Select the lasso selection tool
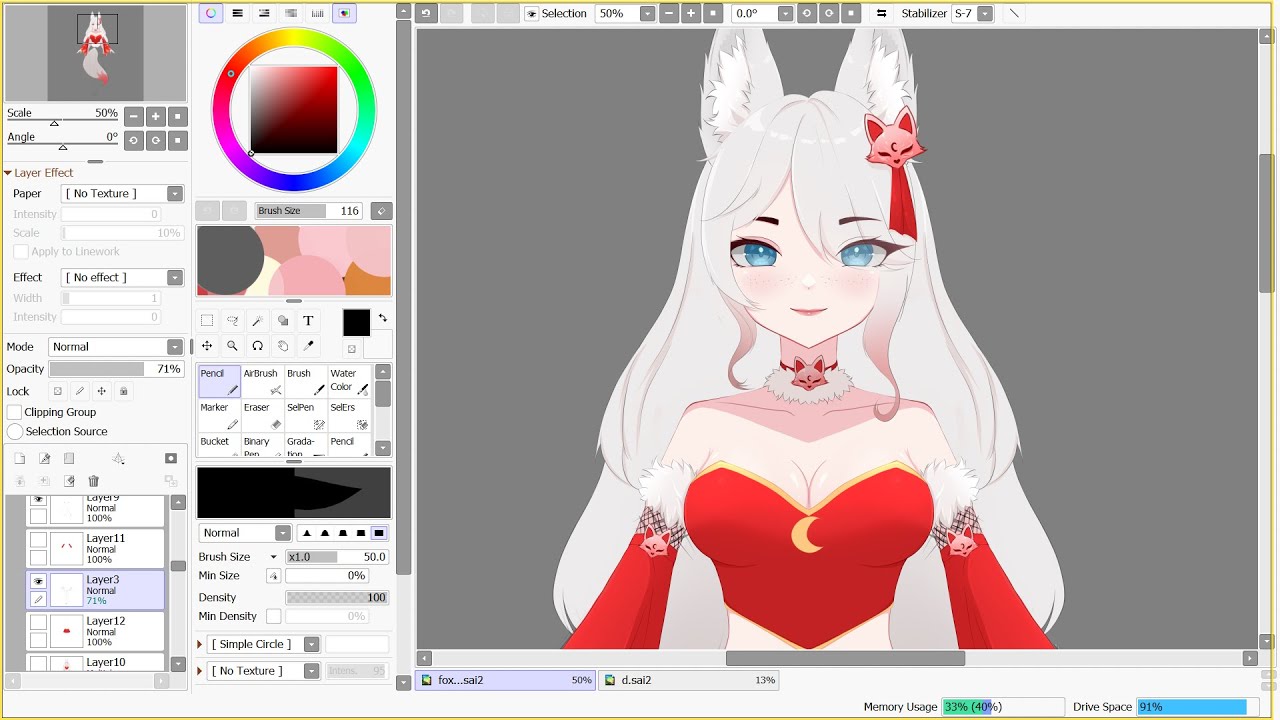This screenshot has height=720, width=1280. (x=232, y=321)
